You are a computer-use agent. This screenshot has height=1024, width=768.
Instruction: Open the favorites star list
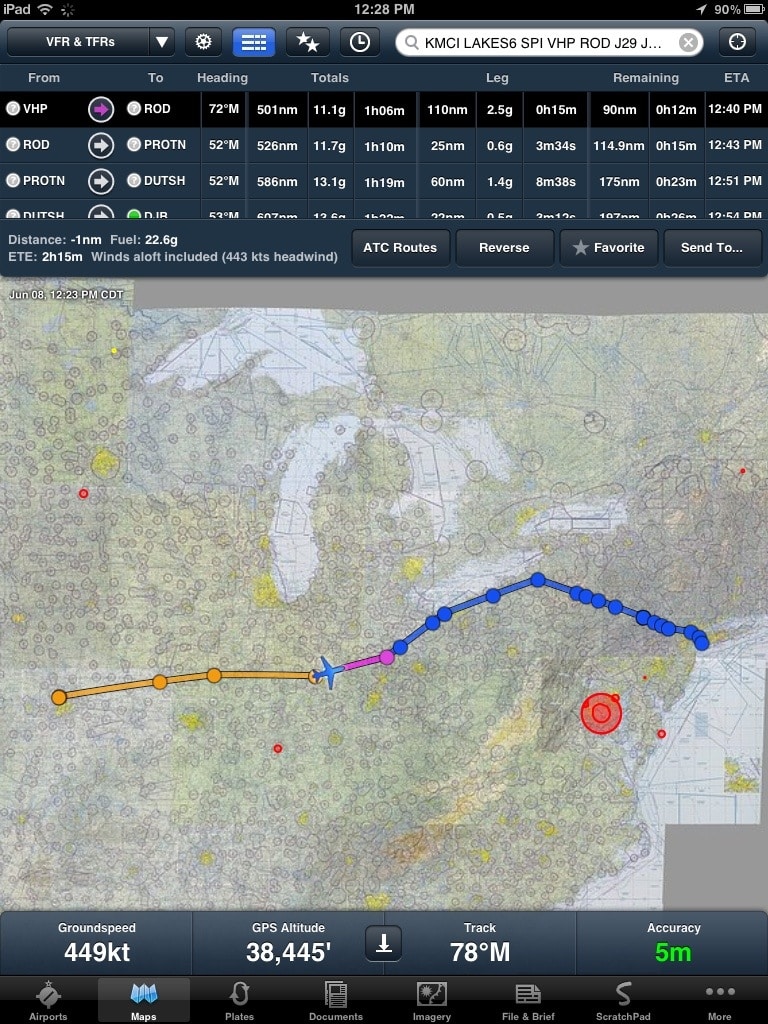click(307, 42)
